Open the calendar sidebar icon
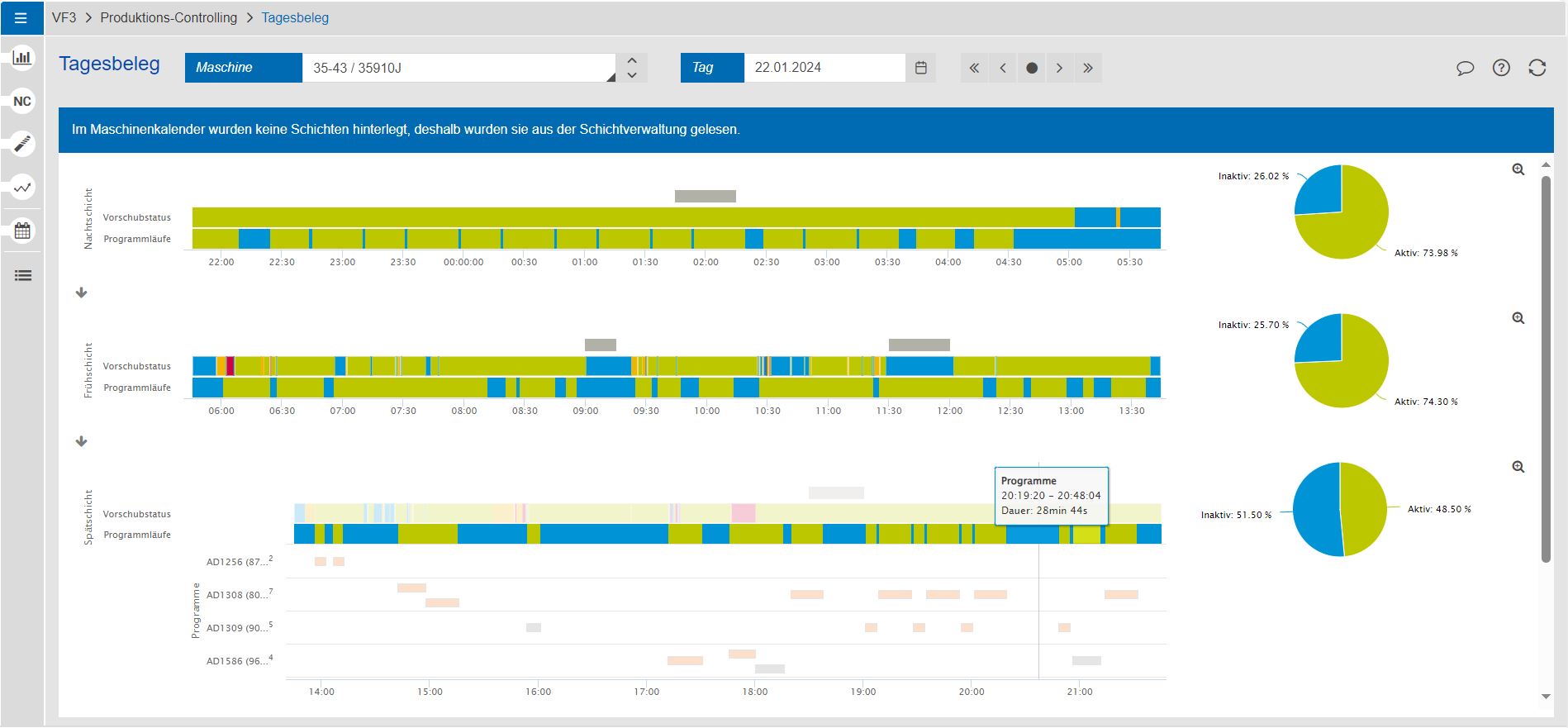Viewport: 1568px width, 728px height. pyautogui.click(x=22, y=231)
